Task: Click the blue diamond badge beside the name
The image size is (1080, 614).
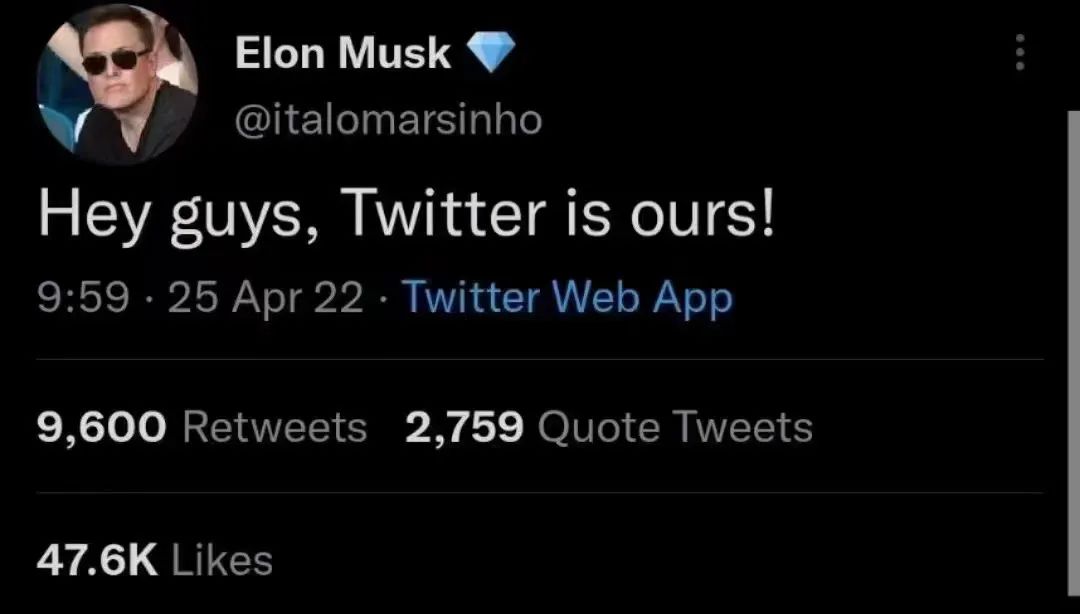Action: [x=491, y=53]
